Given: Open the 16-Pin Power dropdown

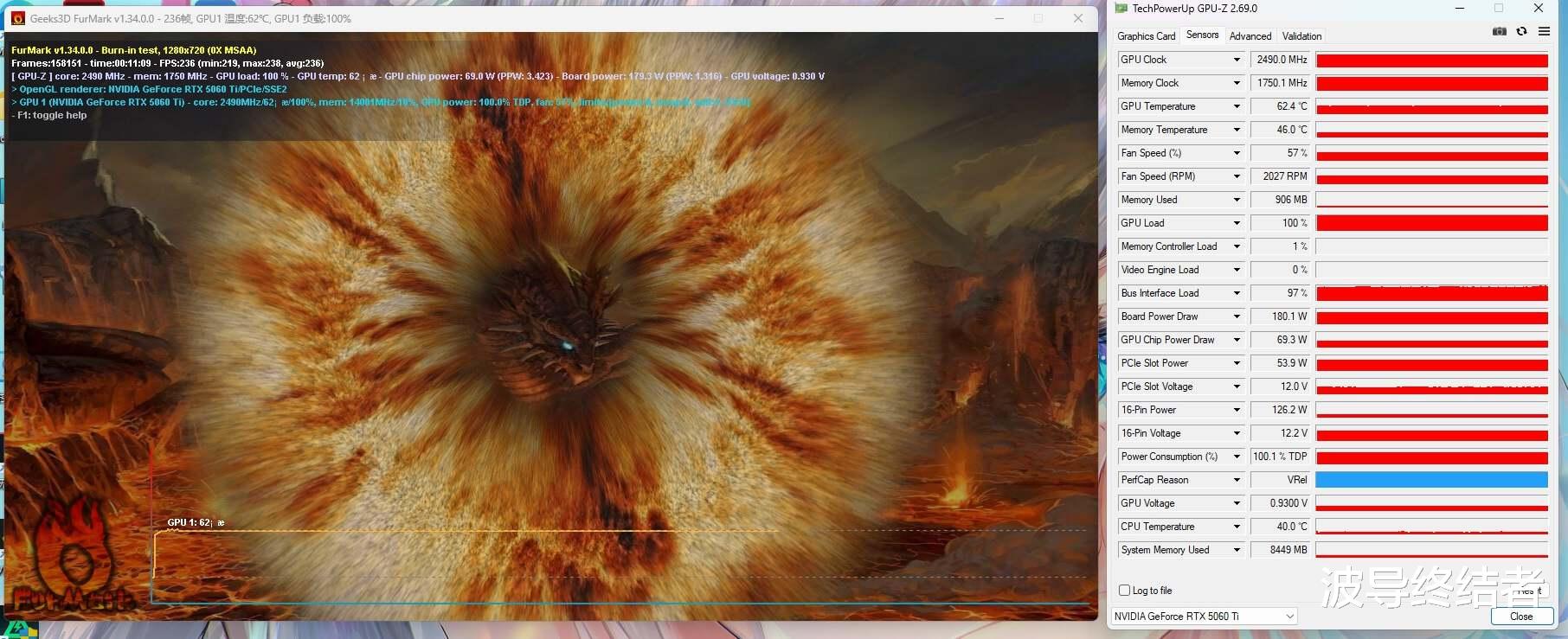Looking at the screenshot, I should click(1237, 410).
